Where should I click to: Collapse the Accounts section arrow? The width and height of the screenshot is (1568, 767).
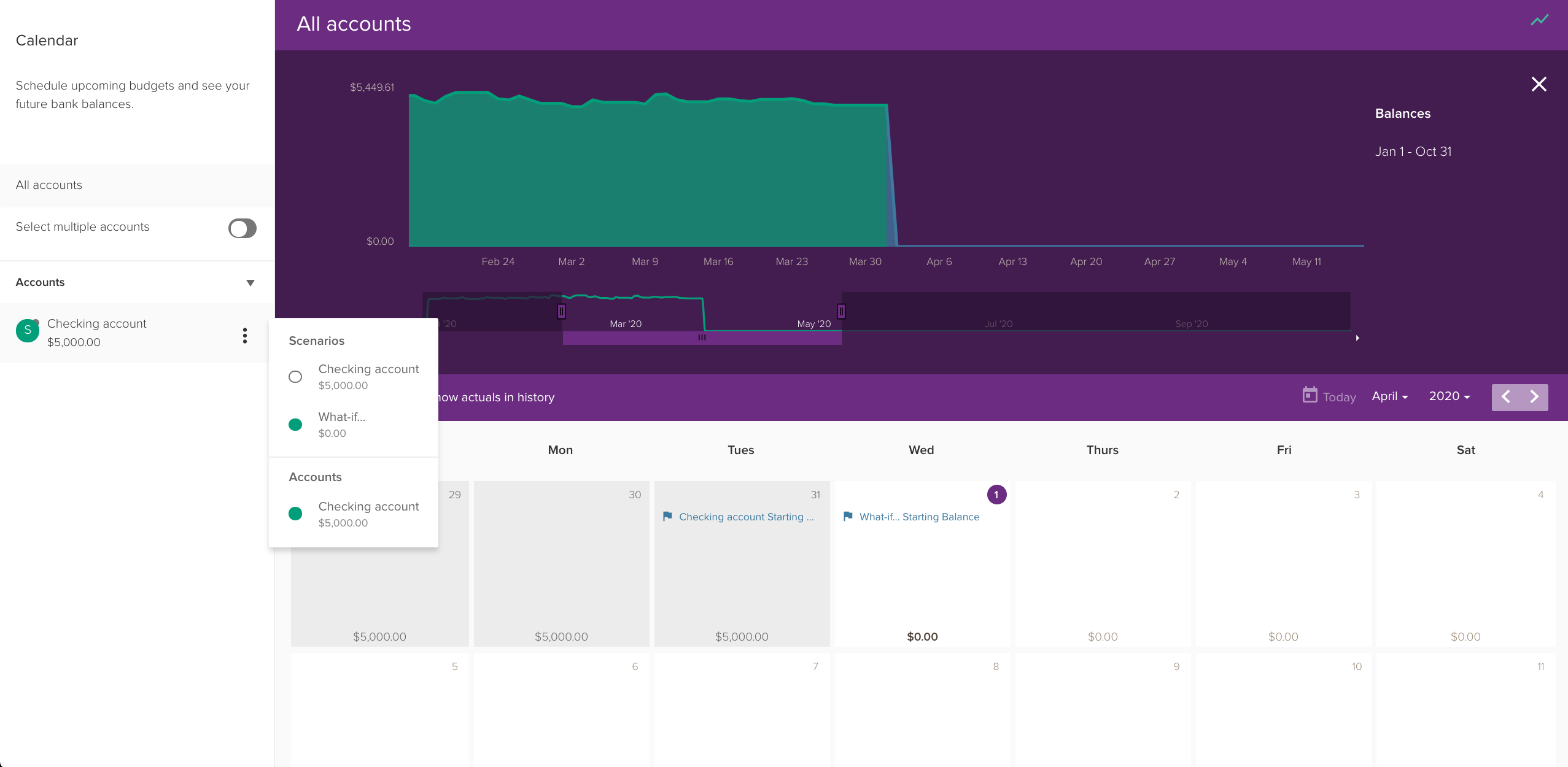coord(250,283)
